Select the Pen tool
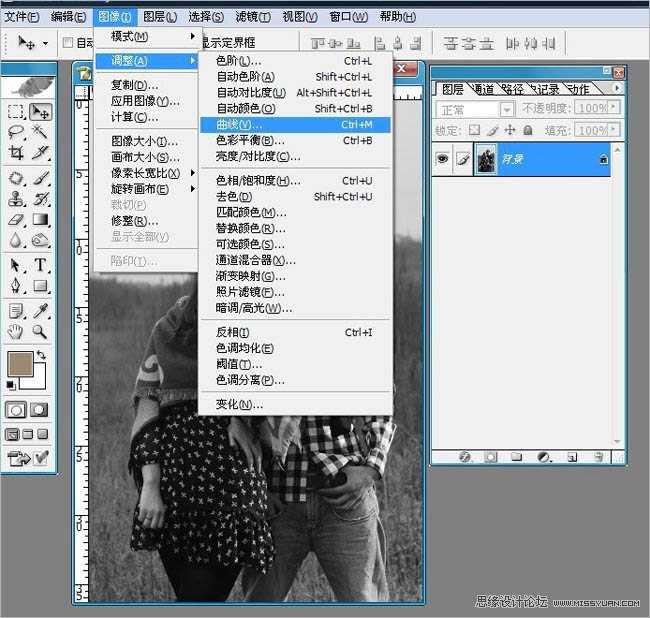The height and width of the screenshot is (618, 650). tap(16, 286)
